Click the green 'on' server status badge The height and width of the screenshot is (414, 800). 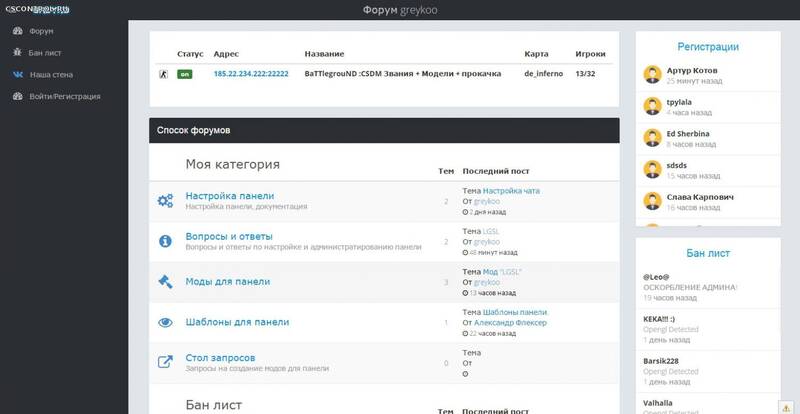click(x=185, y=74)
